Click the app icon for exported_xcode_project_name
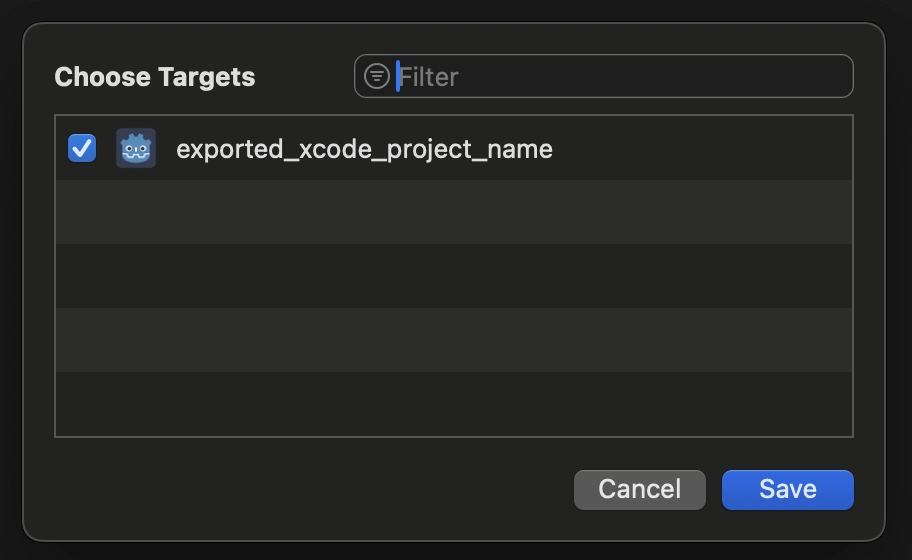 (x=136, y=149)
